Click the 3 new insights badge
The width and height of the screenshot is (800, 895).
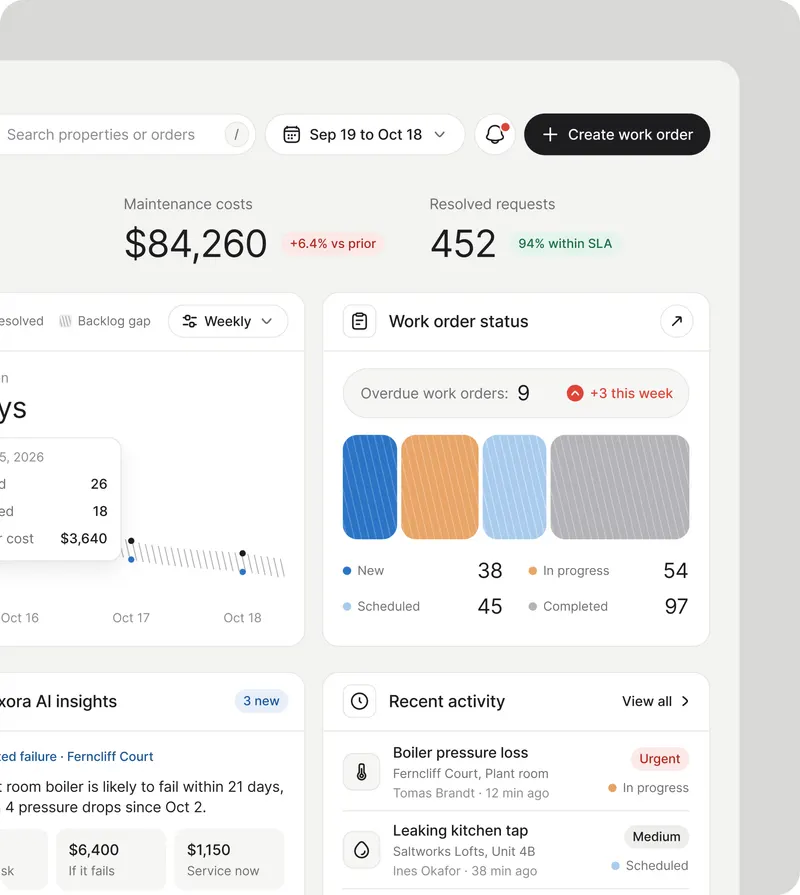click(x=261, y=701)
